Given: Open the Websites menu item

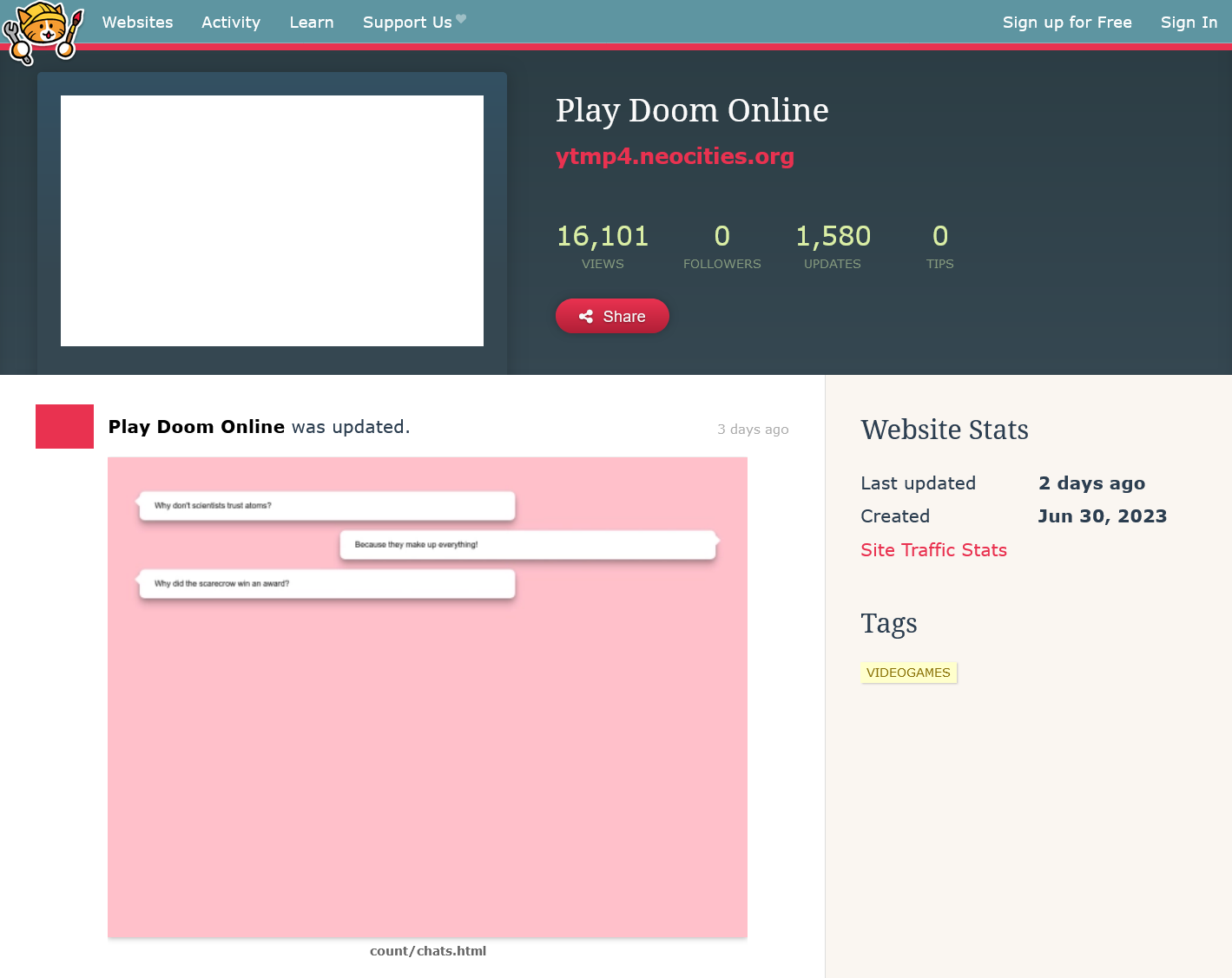Looking at the screenshot, I should (137, 23).
